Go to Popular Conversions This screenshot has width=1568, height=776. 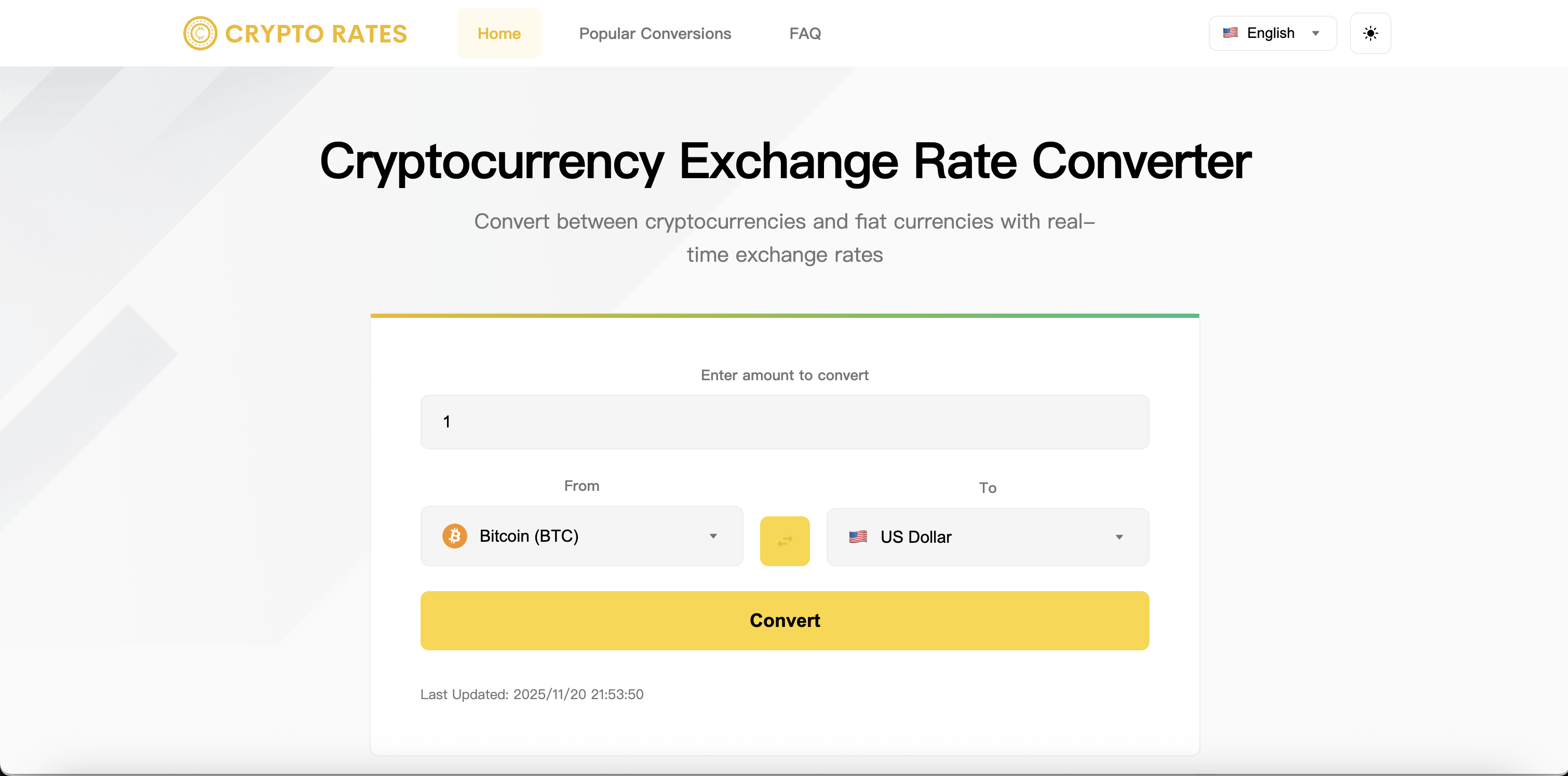655,33
